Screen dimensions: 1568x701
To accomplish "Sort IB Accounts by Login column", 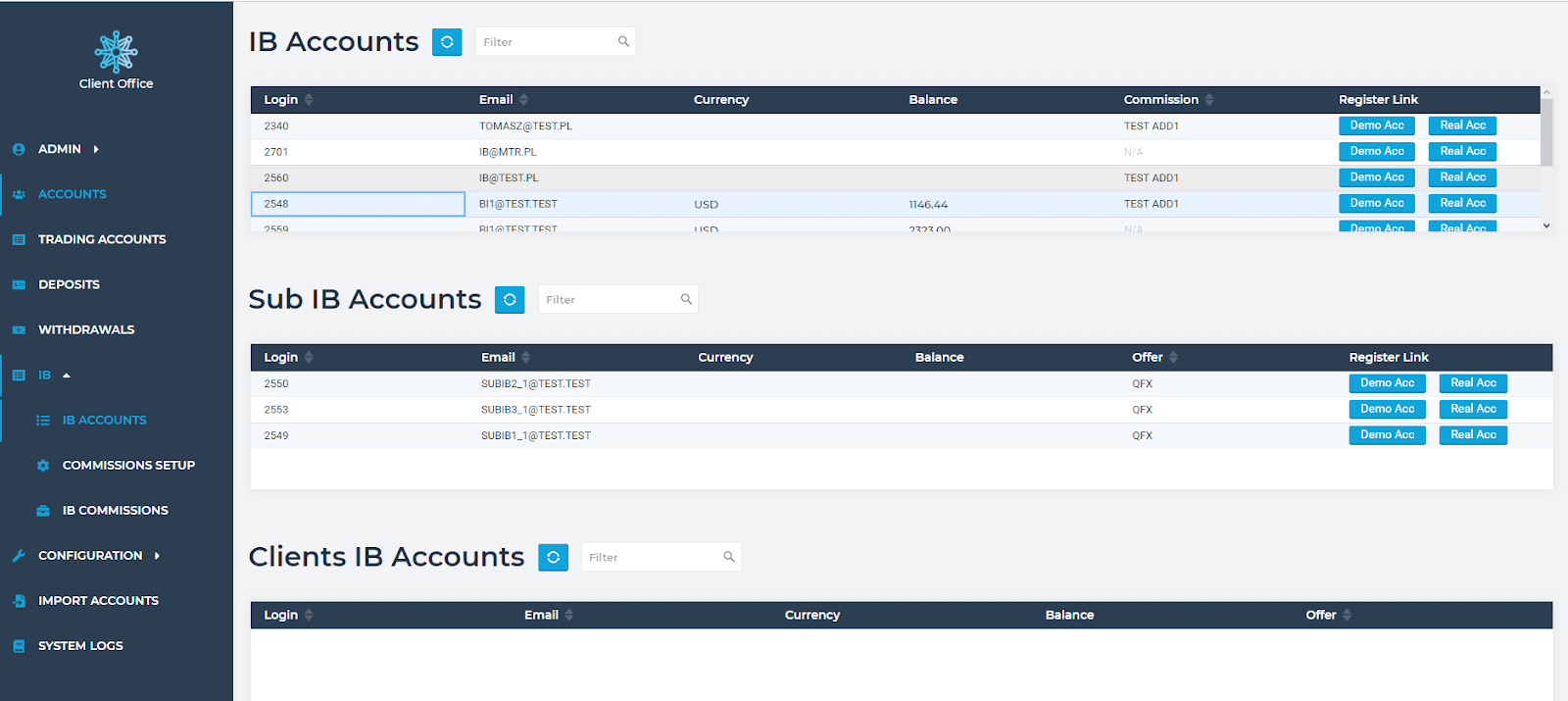I will 309,100.
